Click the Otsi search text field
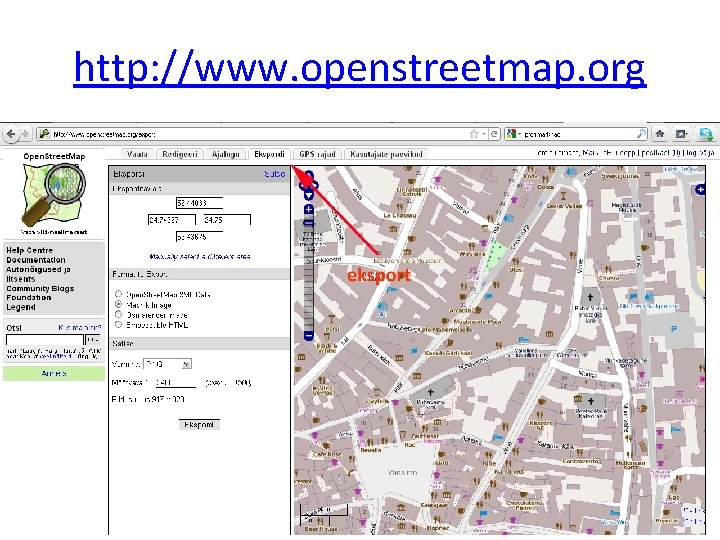Image resolution: width=720 pixels, height=540 pixels. pos(45,340)
